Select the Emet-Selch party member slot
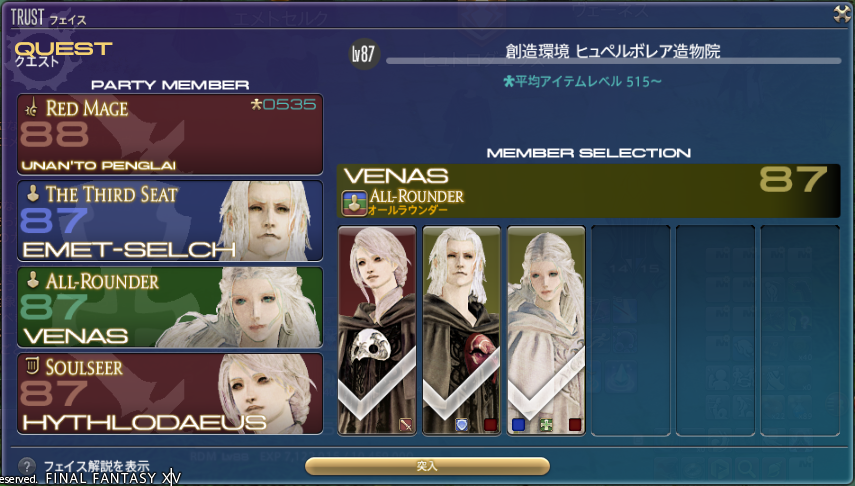 (170, 221)
